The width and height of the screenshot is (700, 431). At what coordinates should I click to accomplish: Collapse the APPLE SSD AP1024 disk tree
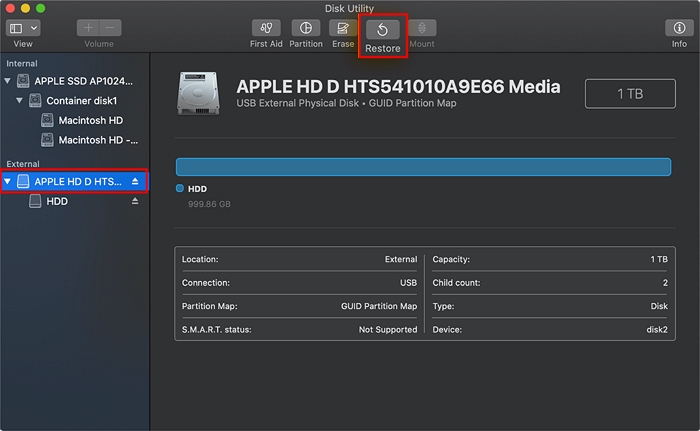(9, 81)
